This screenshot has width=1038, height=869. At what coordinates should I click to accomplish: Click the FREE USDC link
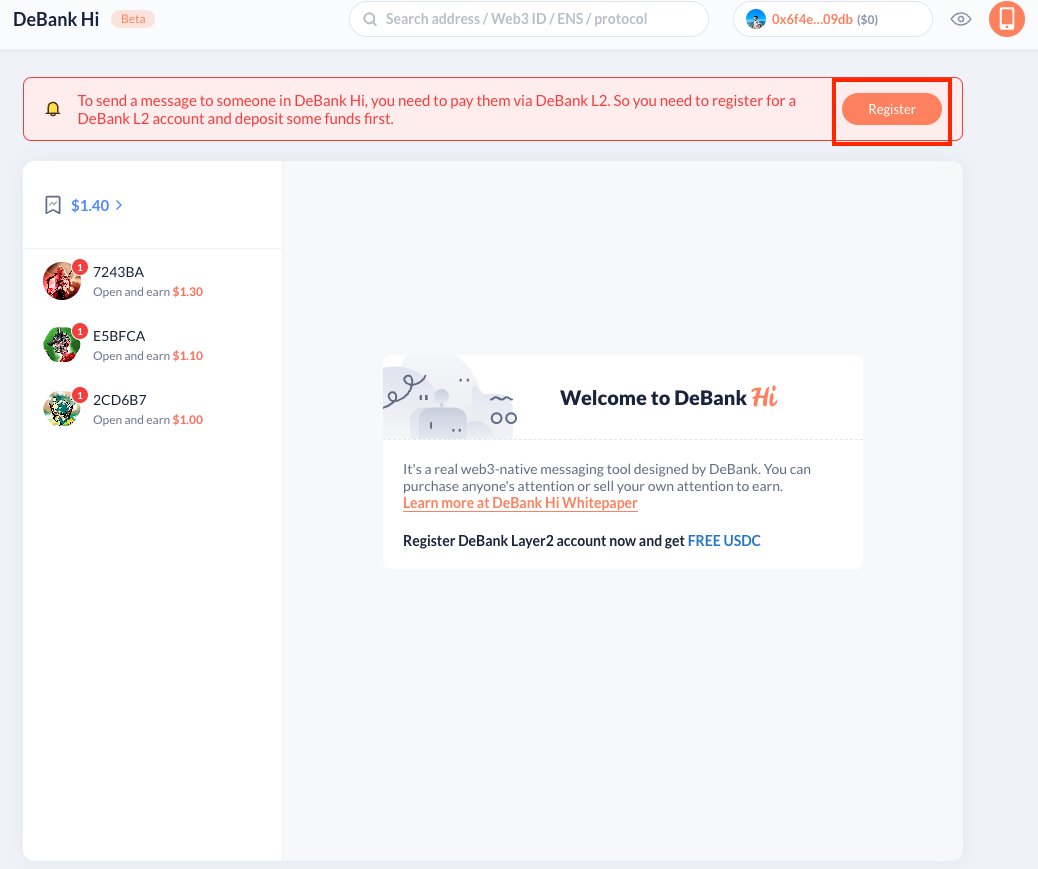[724, 541]
